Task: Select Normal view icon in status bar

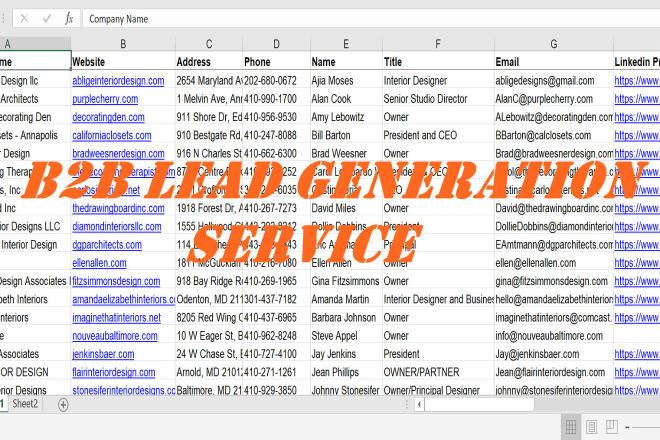Action: coord(571,427)
